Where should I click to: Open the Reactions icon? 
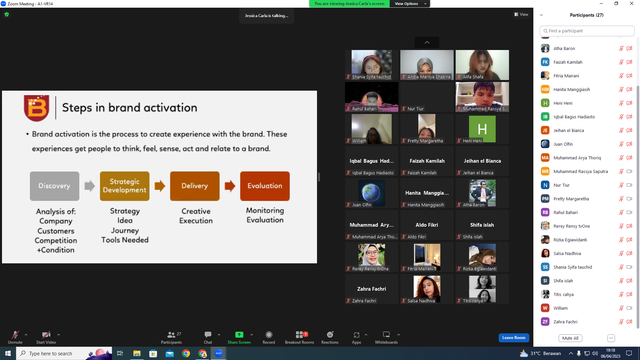(x=330, y=335)
